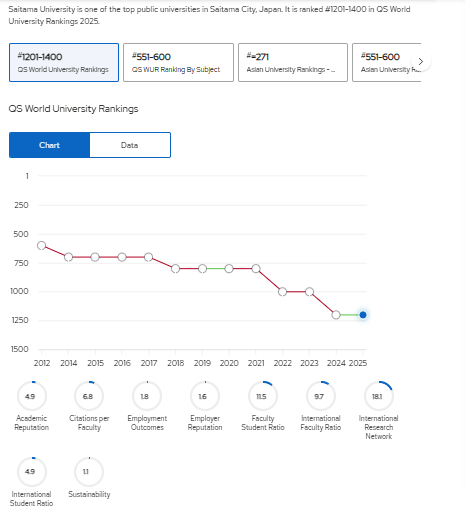The height and width of the screenshot is (510, 465).
Task: Click the Citations per Faculty label
Action: (89, 423)
